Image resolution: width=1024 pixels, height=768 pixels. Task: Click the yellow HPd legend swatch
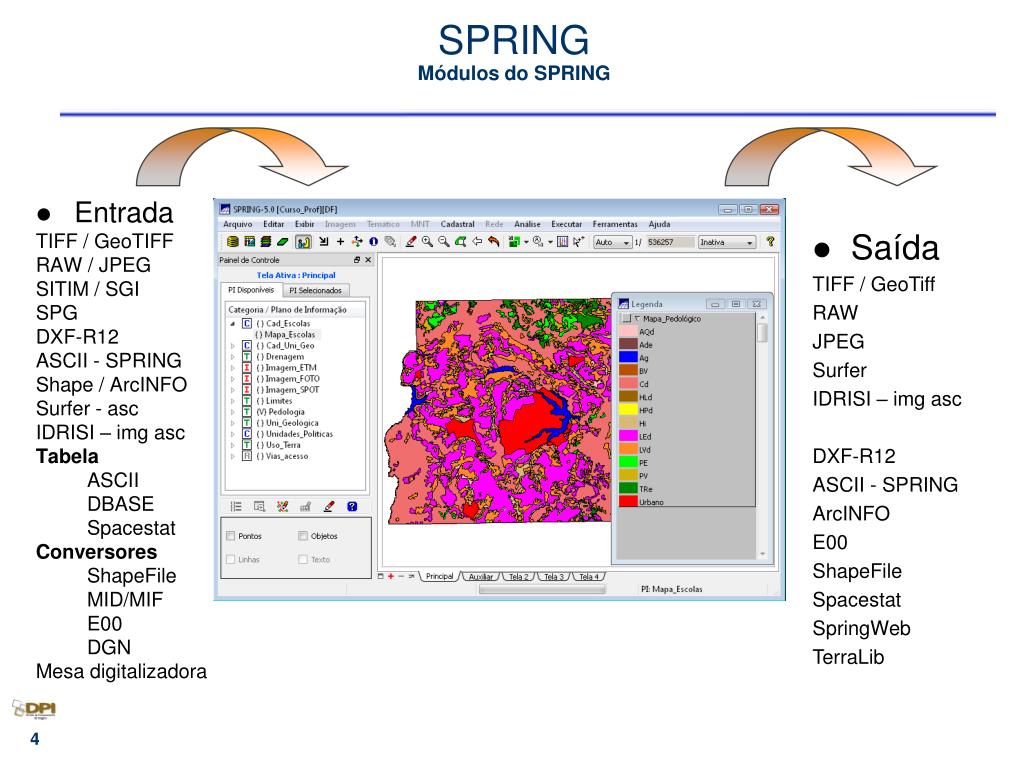pos(628,409)
